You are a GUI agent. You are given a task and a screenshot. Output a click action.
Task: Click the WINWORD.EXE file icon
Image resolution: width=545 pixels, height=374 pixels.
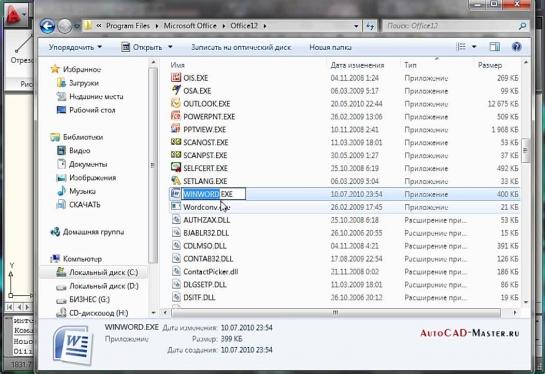(176, 194)
